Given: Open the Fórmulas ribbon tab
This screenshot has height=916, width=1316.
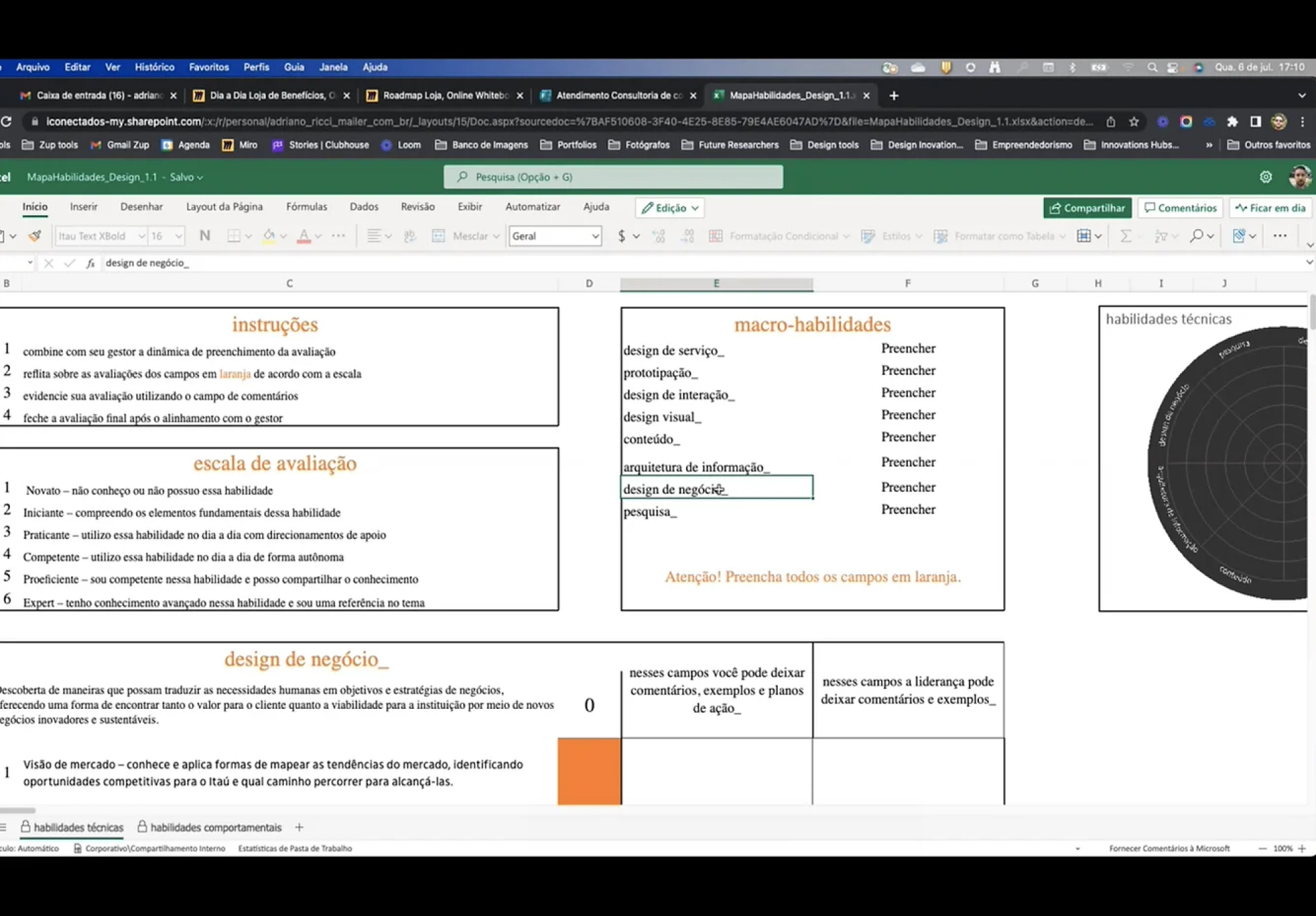Looking at the screenshot, I should click(306, 207).
